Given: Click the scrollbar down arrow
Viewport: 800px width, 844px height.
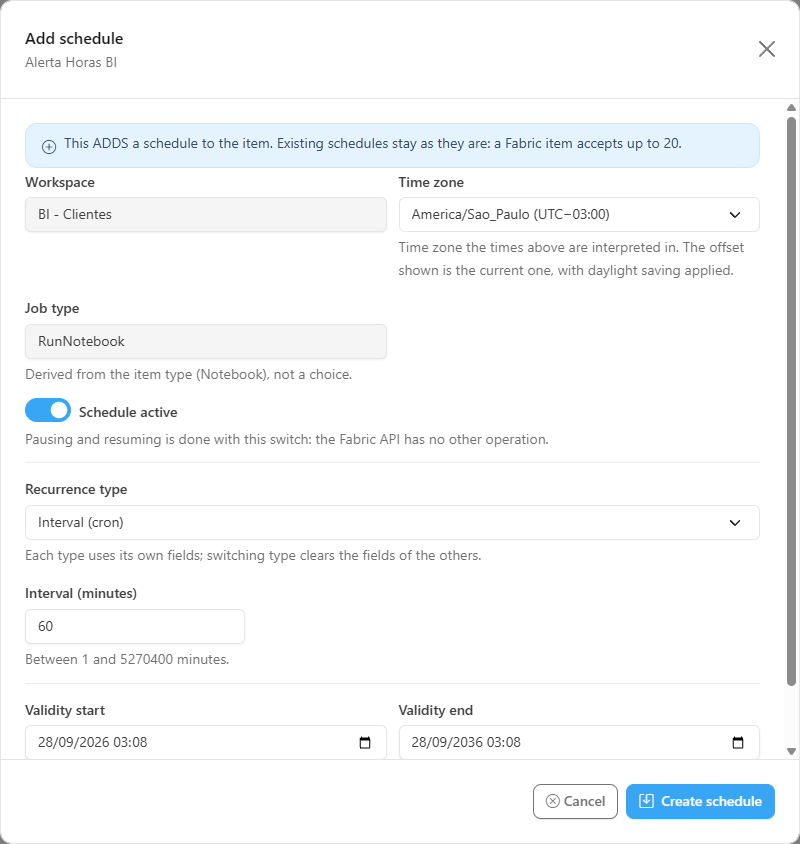Looking at the screenshot, I should 791,751.
